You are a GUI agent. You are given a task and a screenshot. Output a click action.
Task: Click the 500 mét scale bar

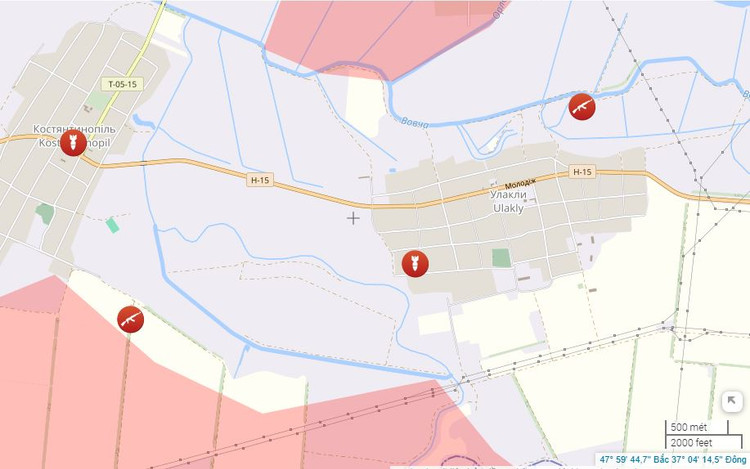[697, 427]
